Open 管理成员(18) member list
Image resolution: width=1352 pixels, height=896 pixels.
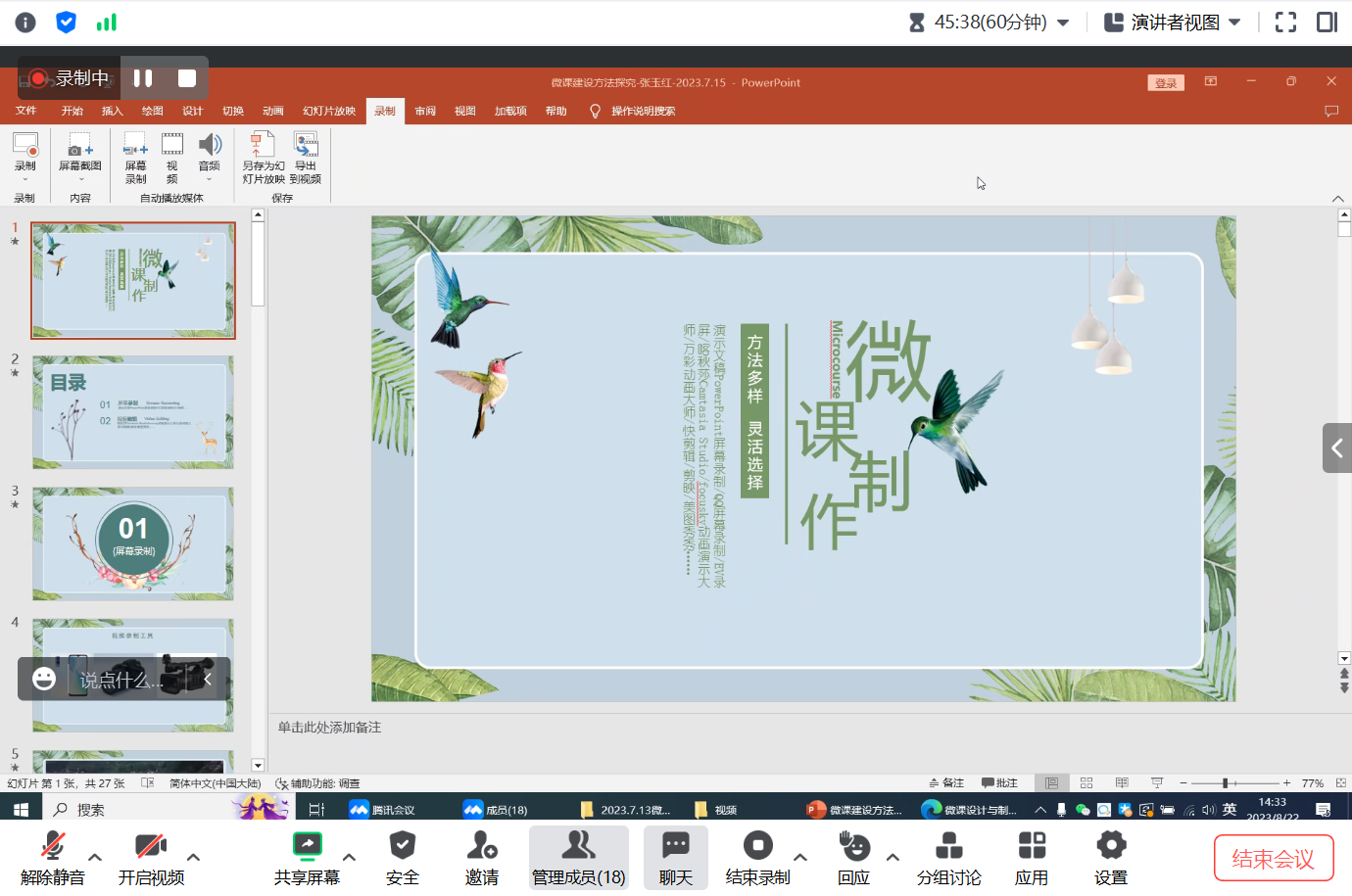click(x=579, y=858)
